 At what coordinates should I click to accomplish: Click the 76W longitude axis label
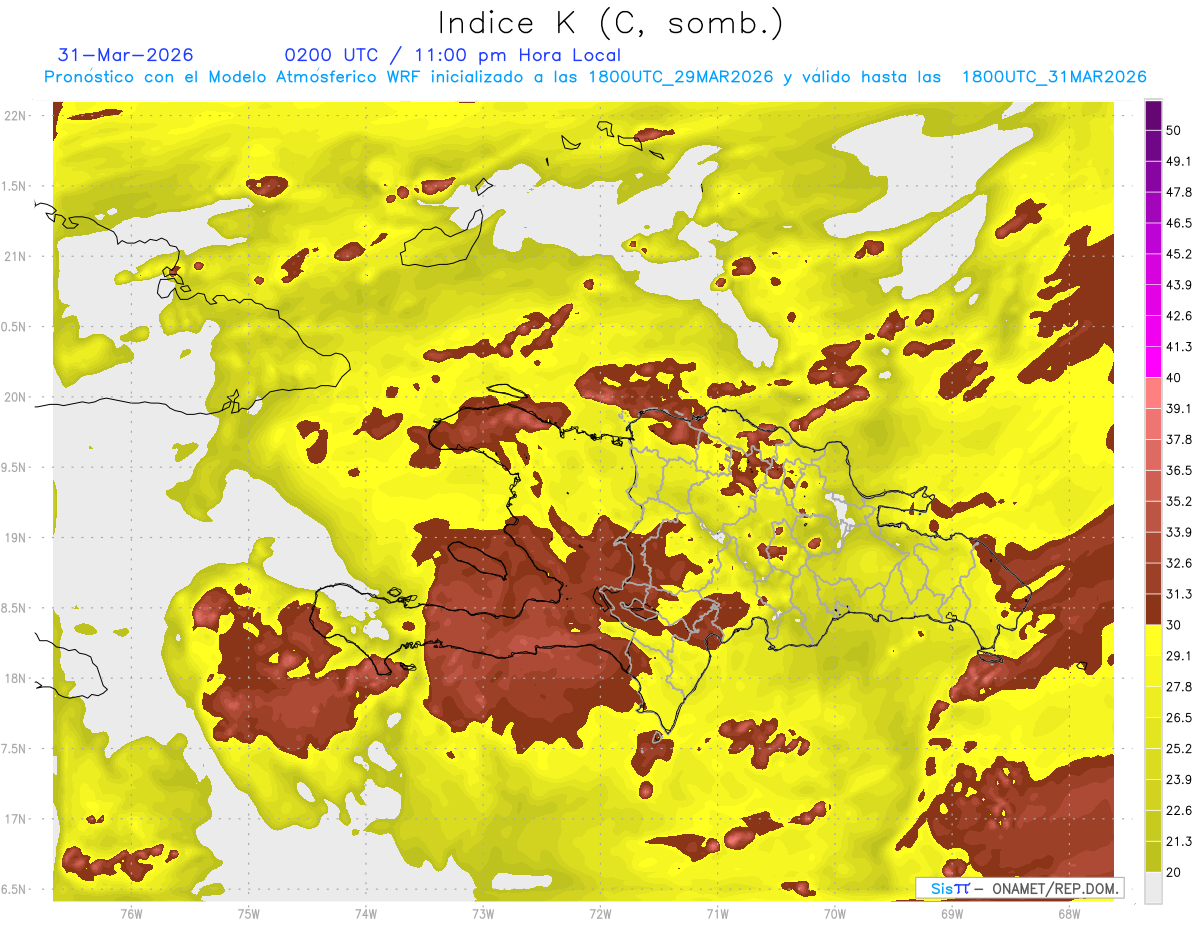click(131, 913)
